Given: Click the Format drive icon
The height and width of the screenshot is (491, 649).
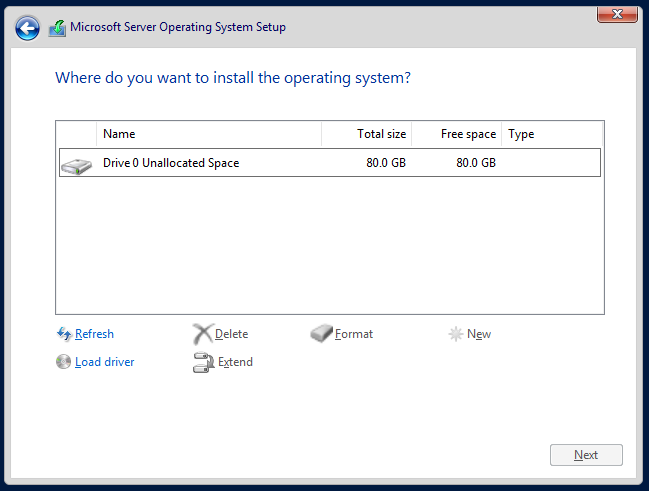Looking at the screenshot, I should pos(322,333).
